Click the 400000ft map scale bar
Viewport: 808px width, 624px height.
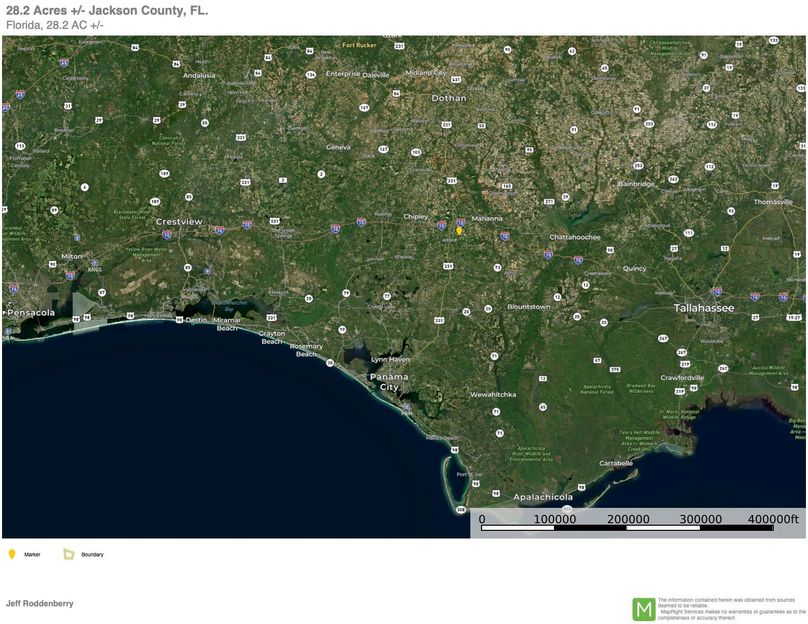click(640, 521)
